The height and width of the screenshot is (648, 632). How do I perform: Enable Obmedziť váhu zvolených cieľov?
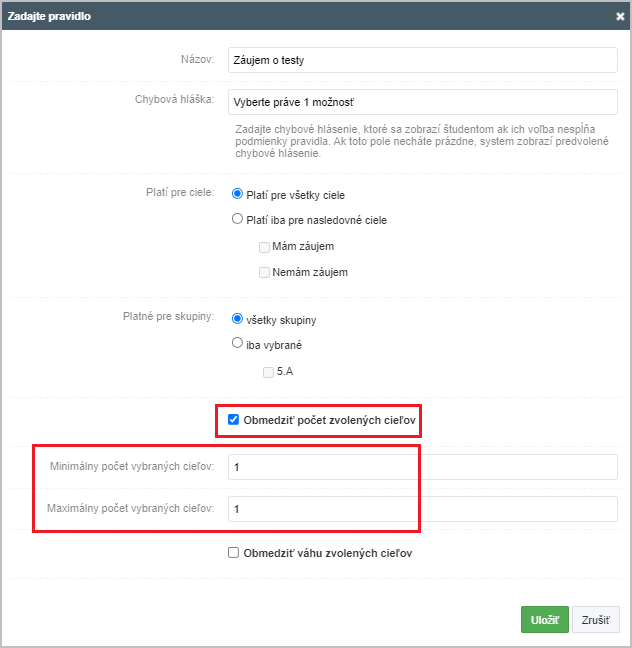coord(234,553)
